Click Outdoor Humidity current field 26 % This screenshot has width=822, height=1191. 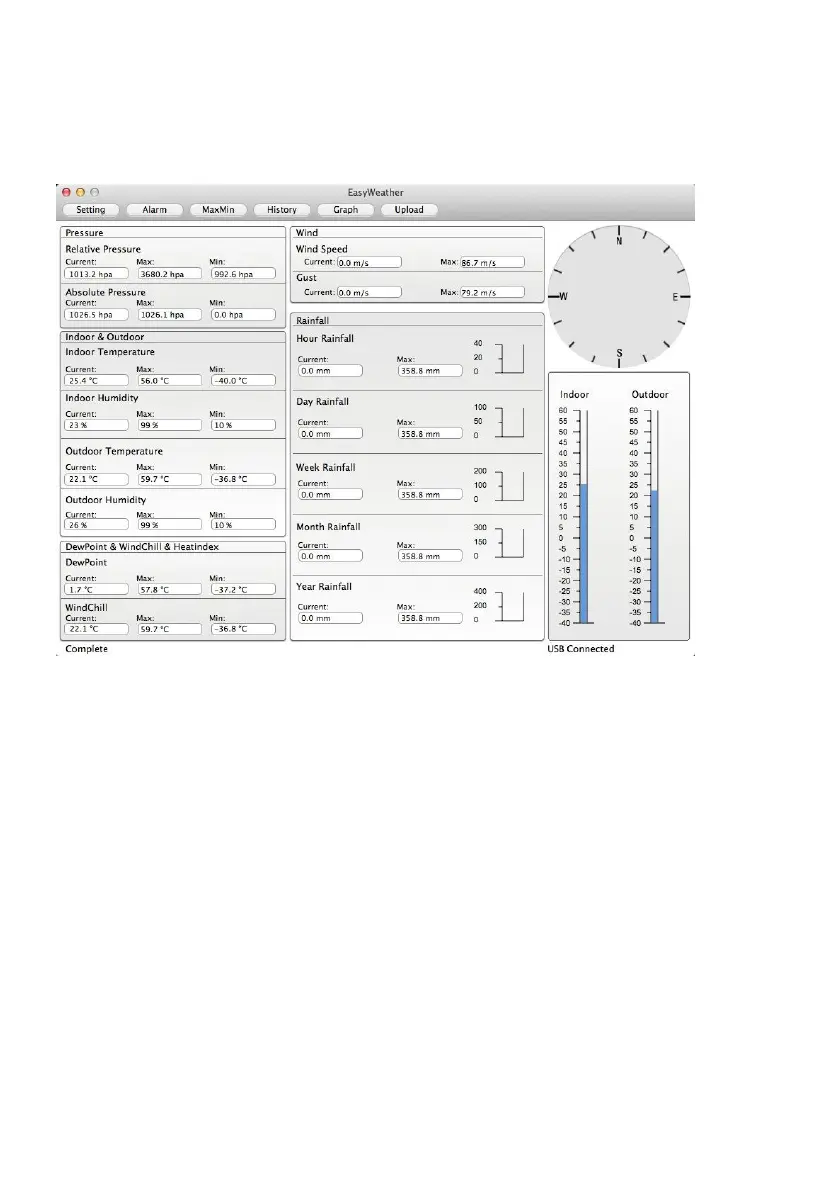pyautogui.click(x=96, y=525)
